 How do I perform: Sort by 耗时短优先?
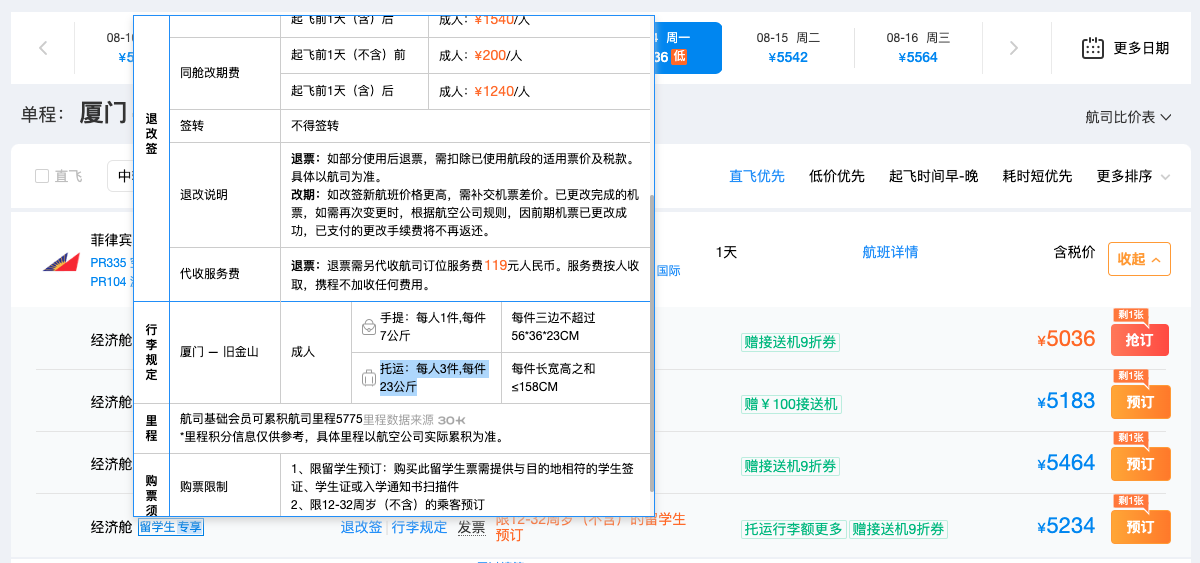click(1037, 176)
